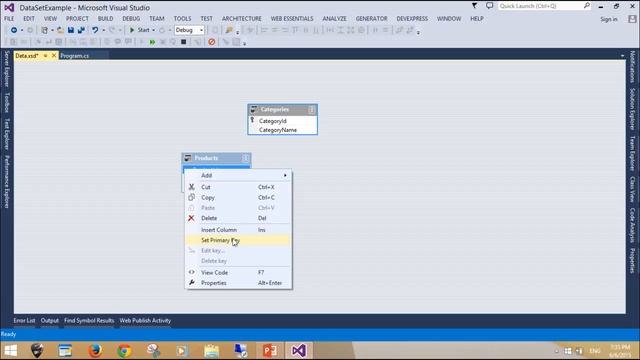Choose Copy from the context menu
Image resolution: width=640 pixels, height=360 pixels.
click(238, 198)
